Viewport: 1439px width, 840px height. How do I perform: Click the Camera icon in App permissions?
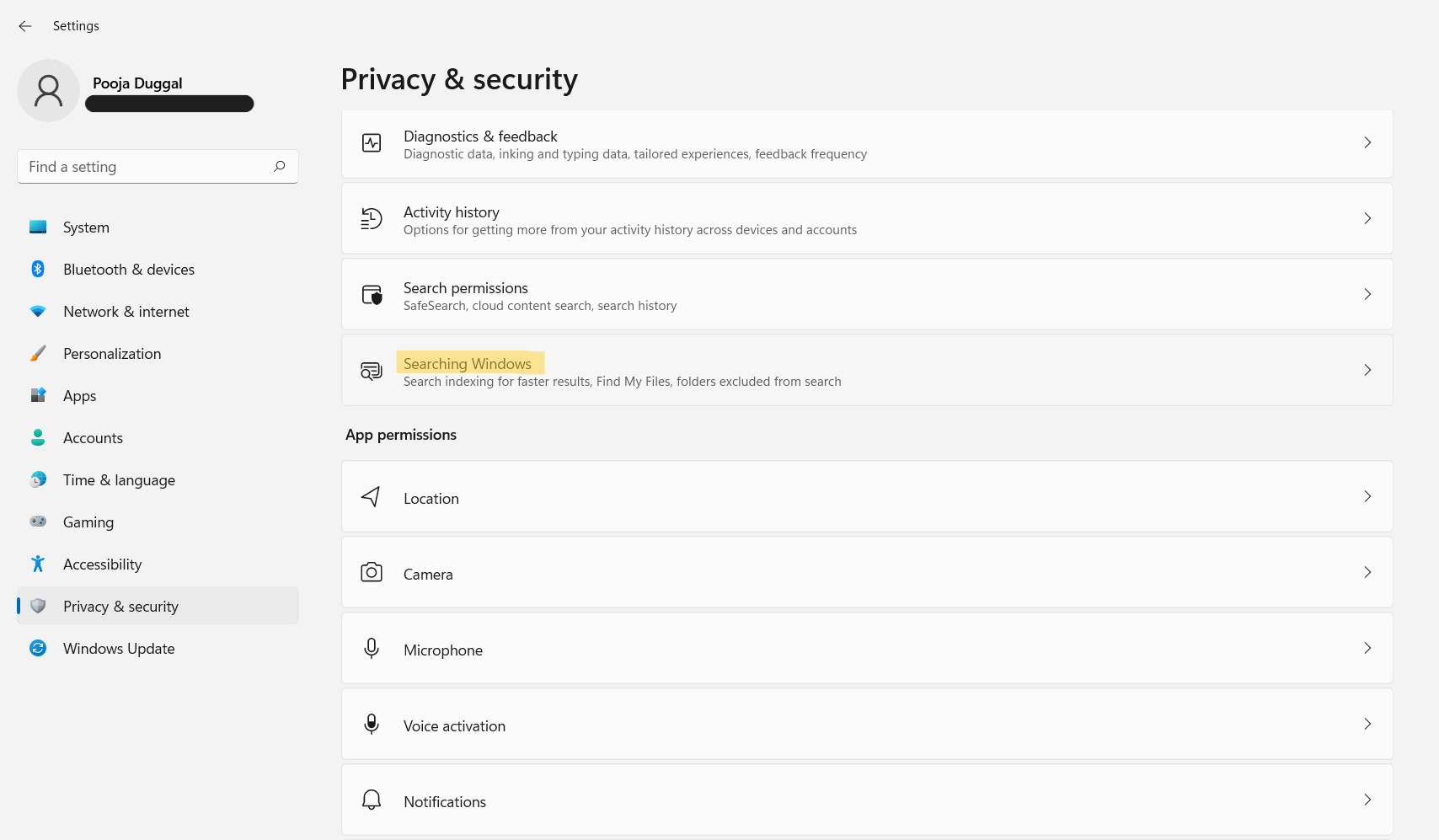pyautogui.click(x=372, y=573)
